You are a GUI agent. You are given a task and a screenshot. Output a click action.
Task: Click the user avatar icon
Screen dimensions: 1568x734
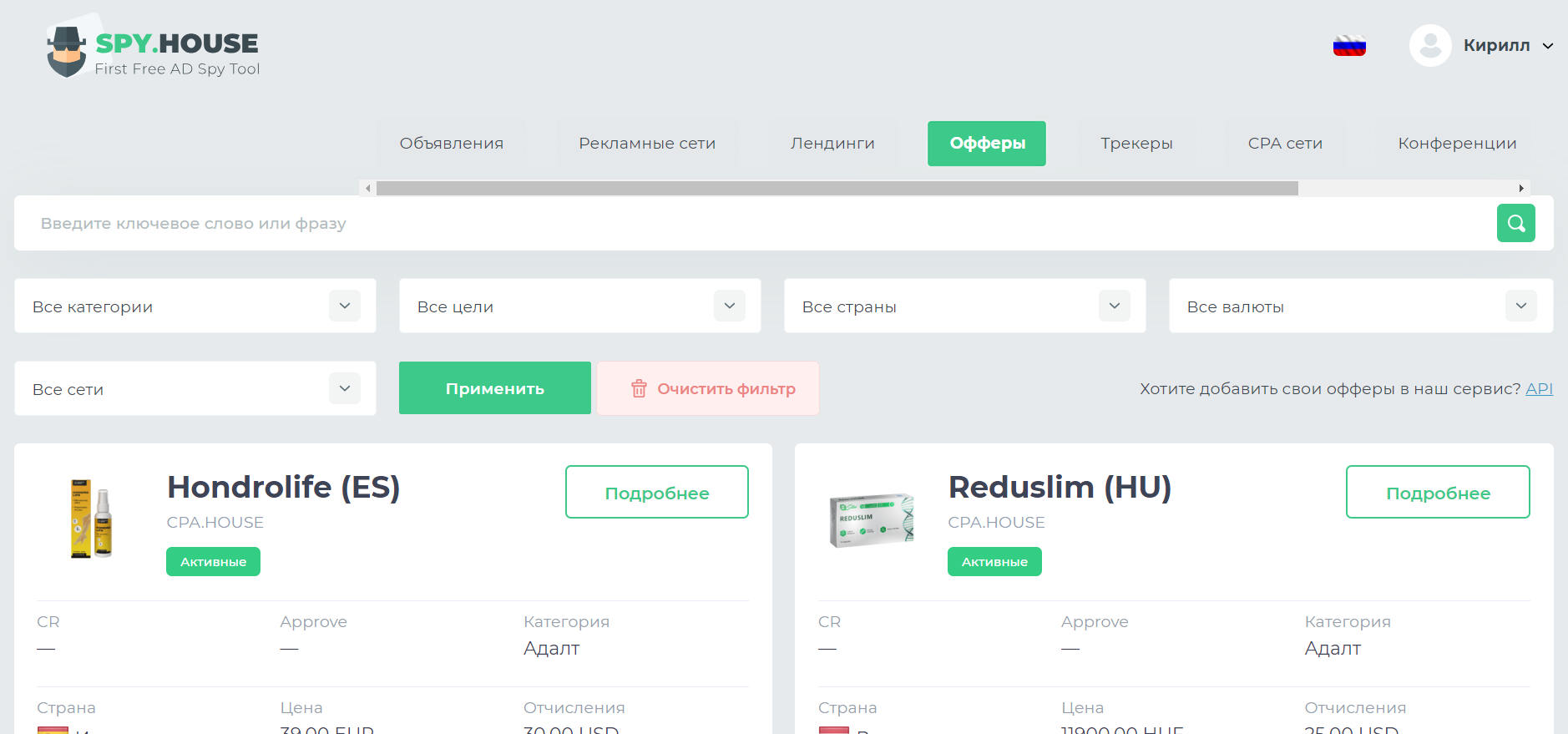point(1430,45)
